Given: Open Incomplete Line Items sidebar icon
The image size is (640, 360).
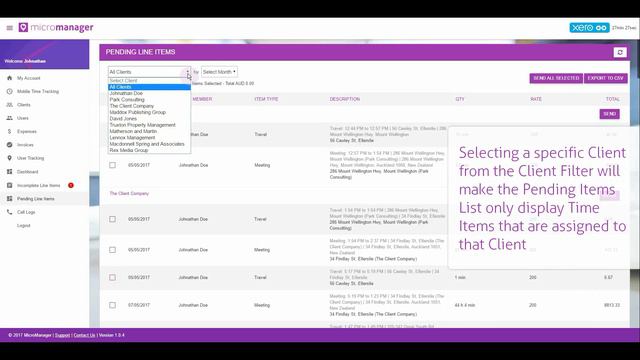Looking at the screenshot, I should (x=9, y=185).
